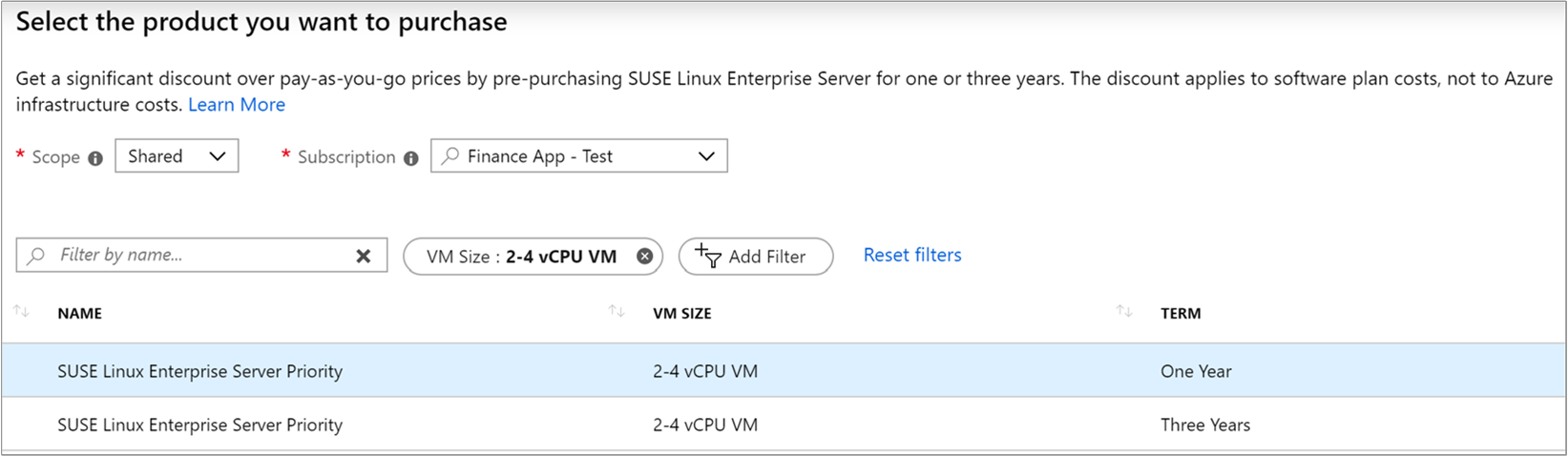Remove the VM Size filter chip
1568x456 pixels.
click(x=644, y=256)
